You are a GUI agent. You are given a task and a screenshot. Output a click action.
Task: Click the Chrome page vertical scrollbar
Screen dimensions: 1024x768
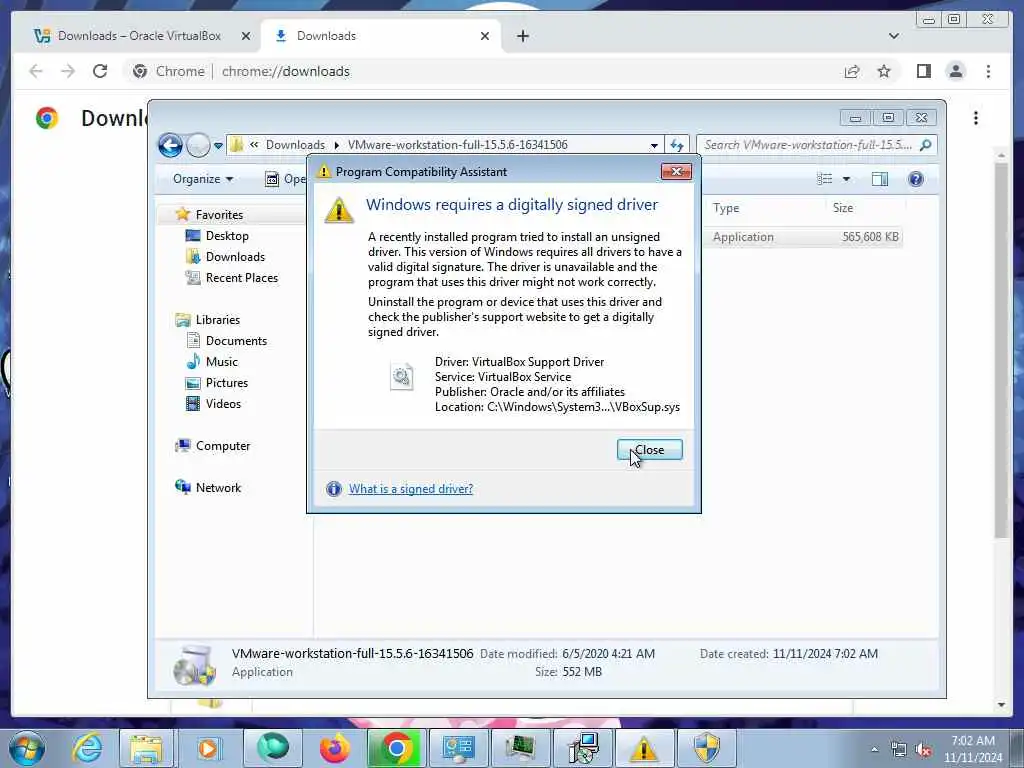tap(1002, 349)
